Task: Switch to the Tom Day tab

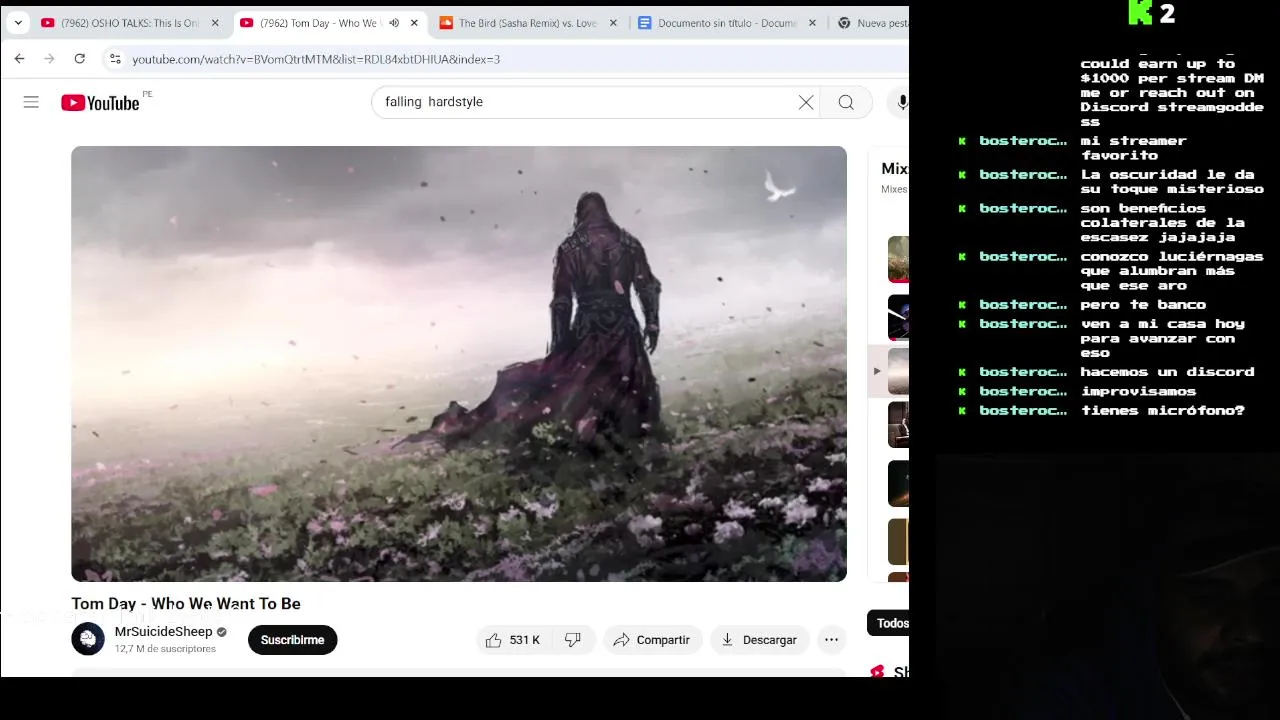Action: 330,23
